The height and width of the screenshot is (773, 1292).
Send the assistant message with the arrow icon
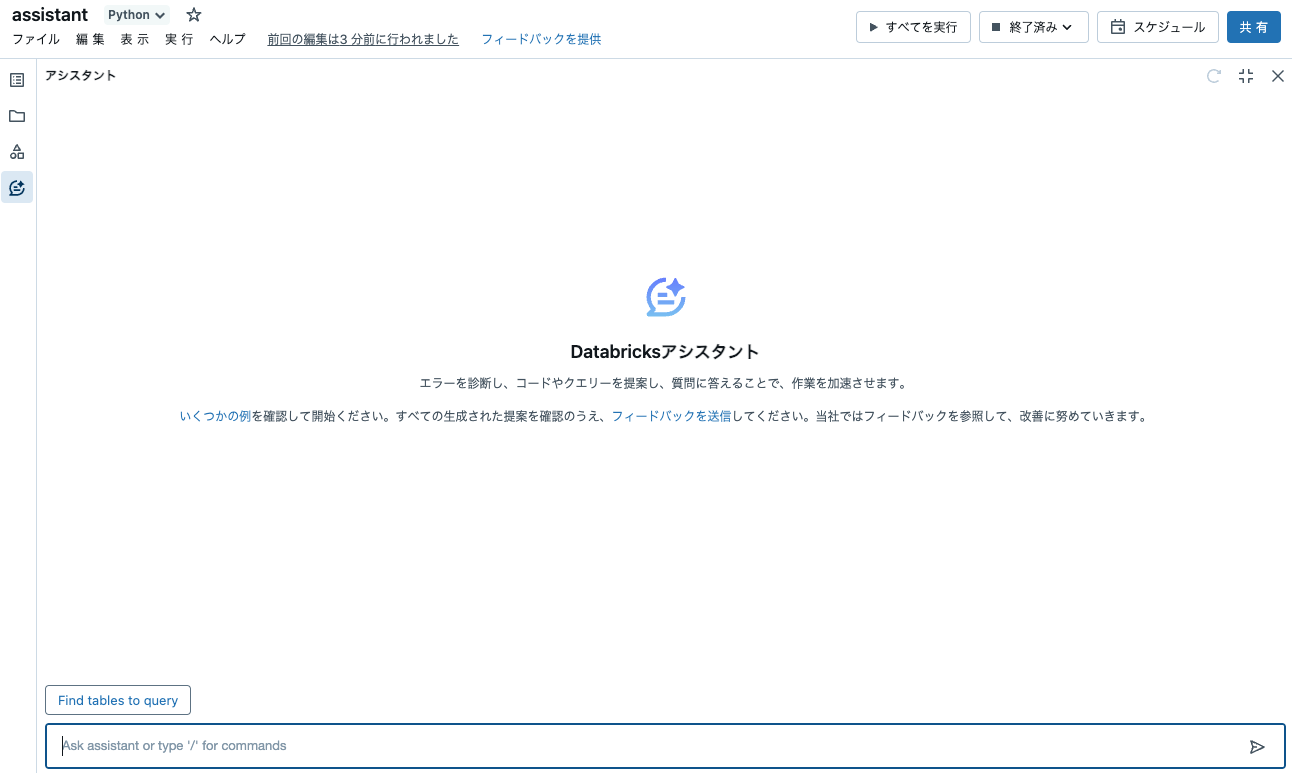pos(1258,745)
